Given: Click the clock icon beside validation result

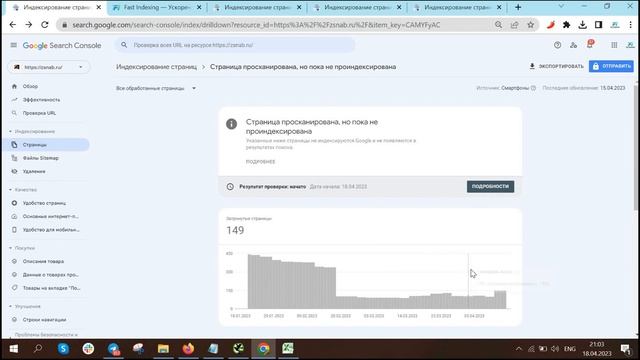Looking at the screenshot, I should point(230,187).
